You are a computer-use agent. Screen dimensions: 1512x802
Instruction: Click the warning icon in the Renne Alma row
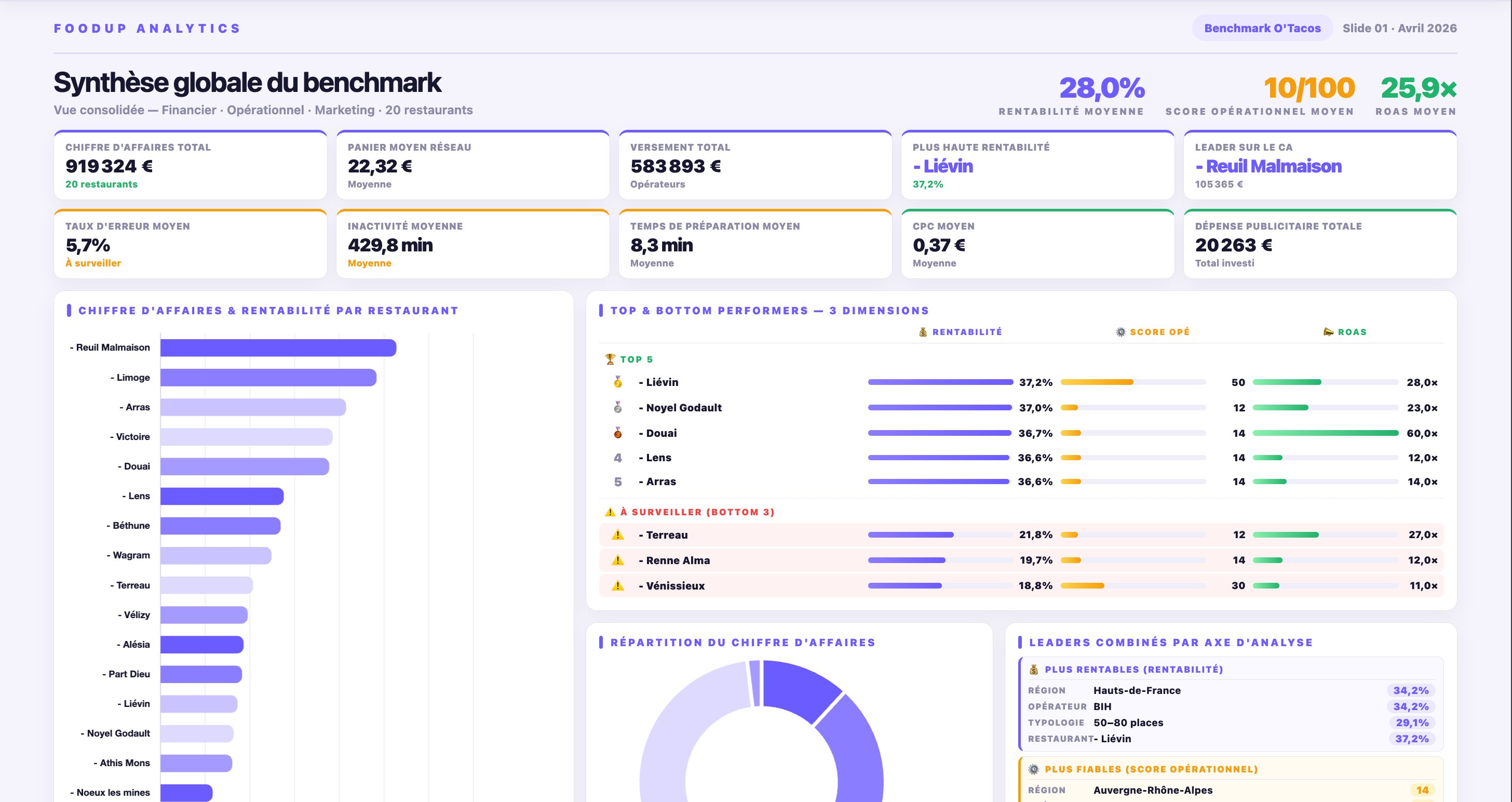click(617, 560)
